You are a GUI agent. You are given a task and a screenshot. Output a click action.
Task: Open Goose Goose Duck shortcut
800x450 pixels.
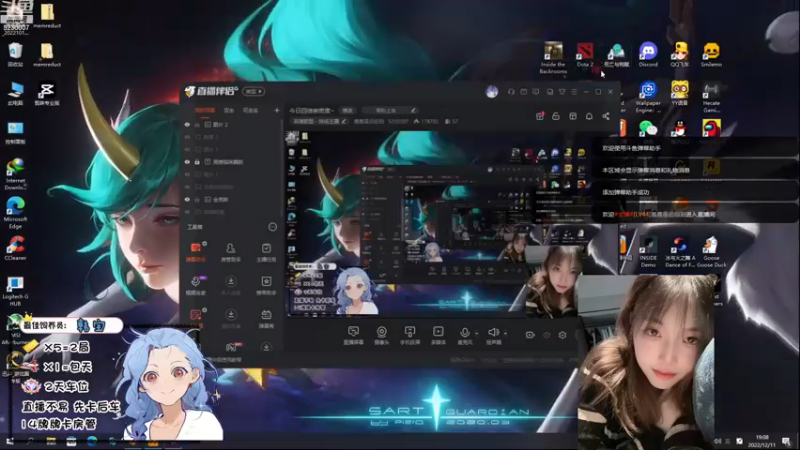pos(711,252)
